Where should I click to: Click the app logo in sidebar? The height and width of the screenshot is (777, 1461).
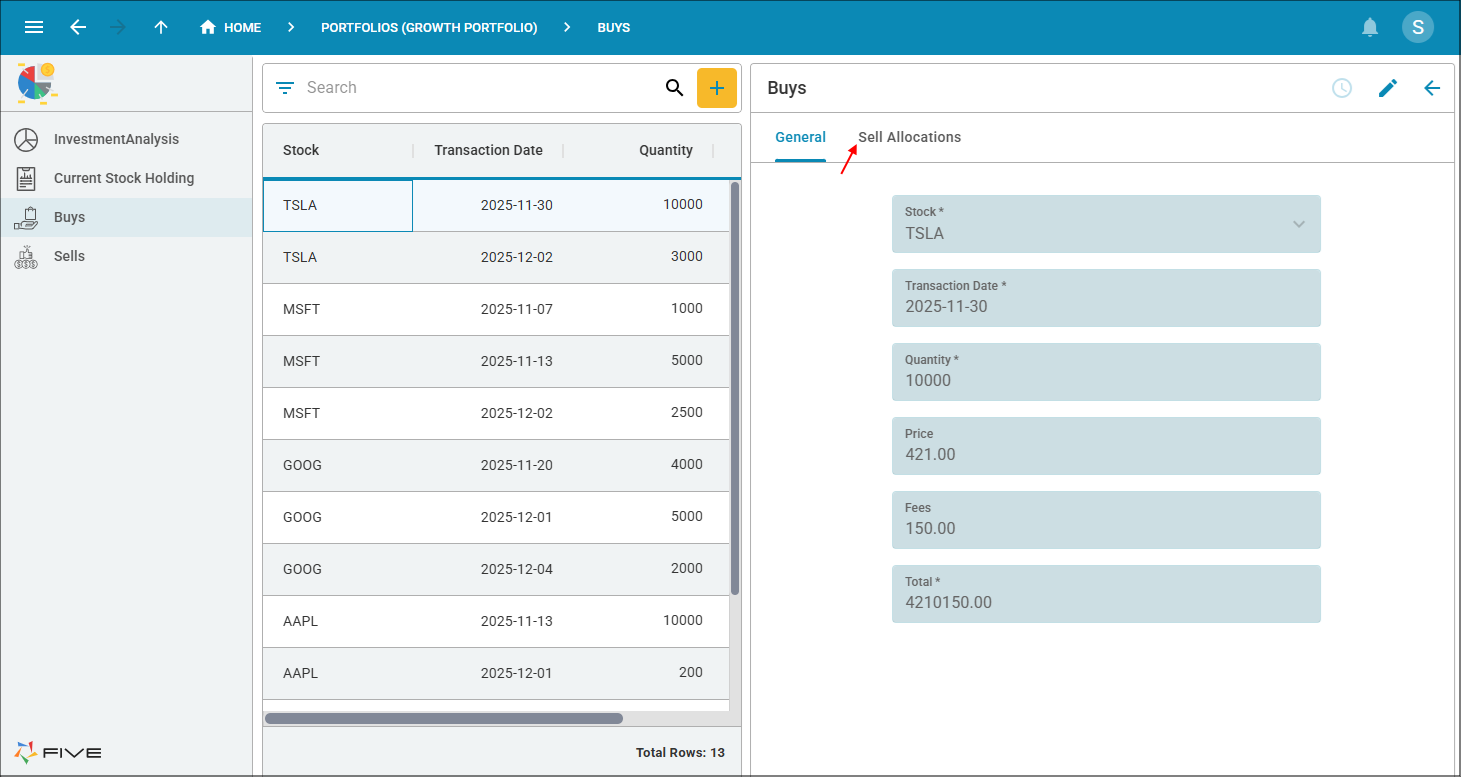(x=36, y=83)
